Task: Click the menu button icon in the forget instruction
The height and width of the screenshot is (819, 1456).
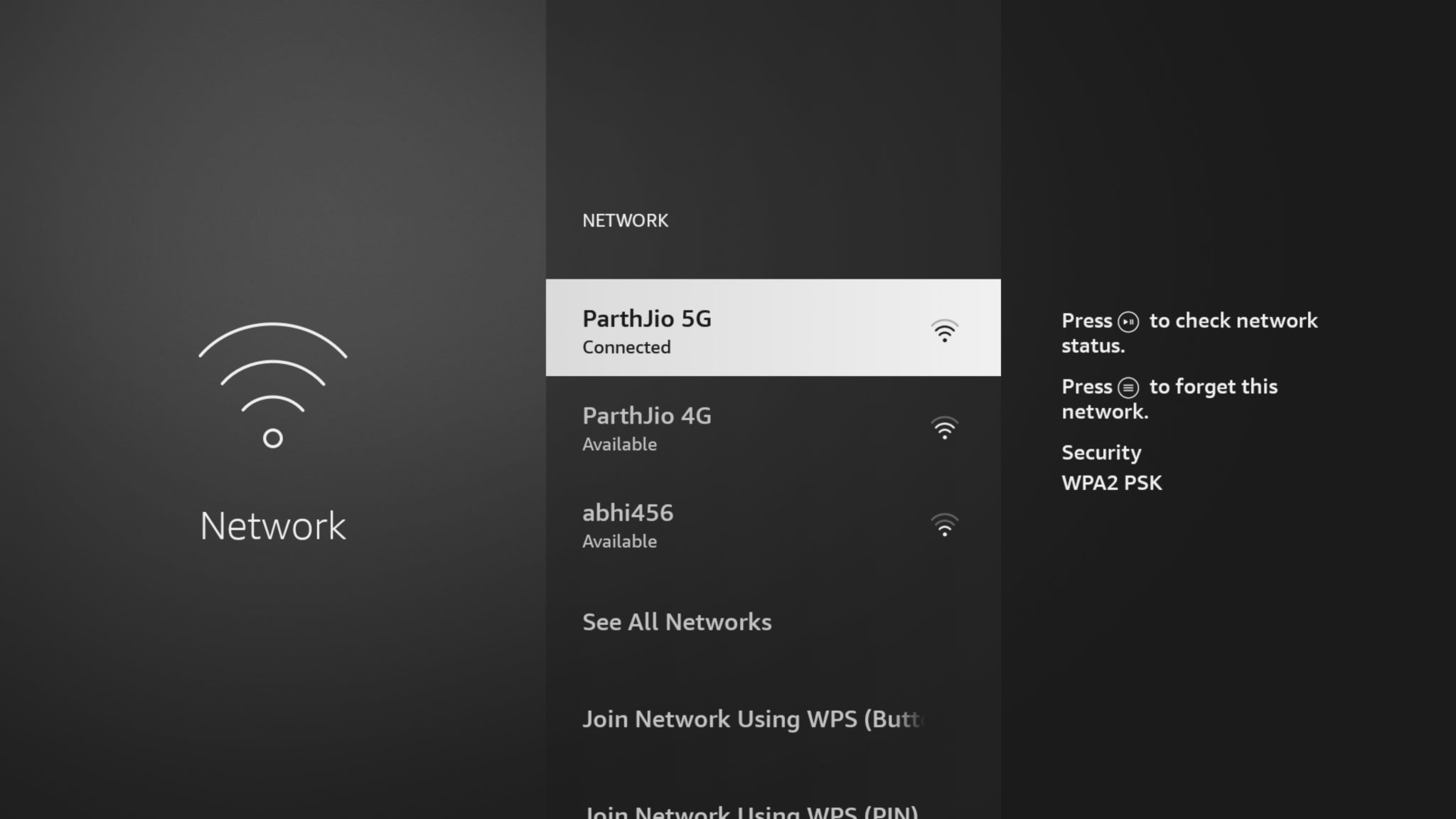Action: [x=1128, y=387]
